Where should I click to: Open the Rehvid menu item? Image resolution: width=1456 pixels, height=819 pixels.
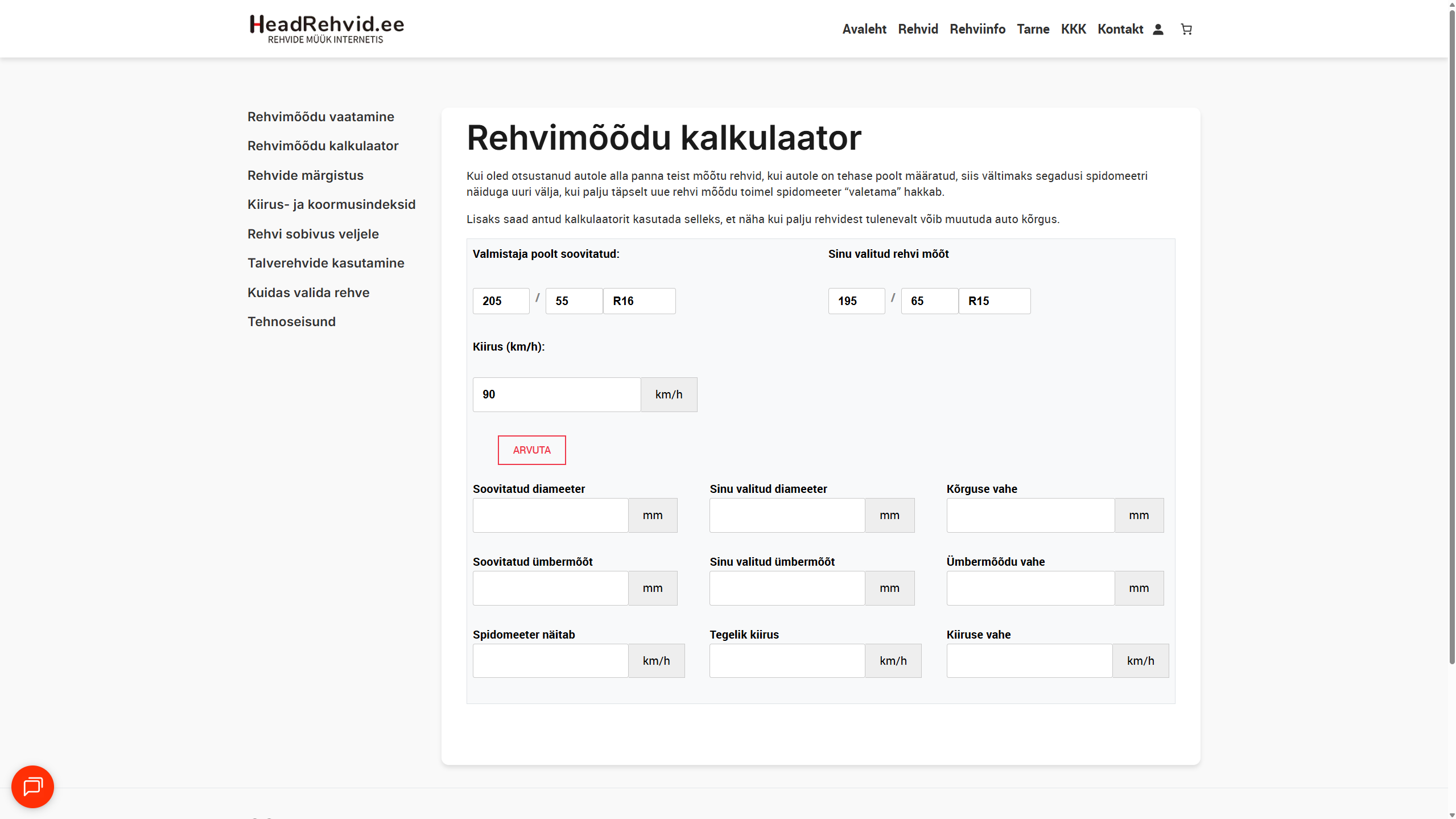918,29
